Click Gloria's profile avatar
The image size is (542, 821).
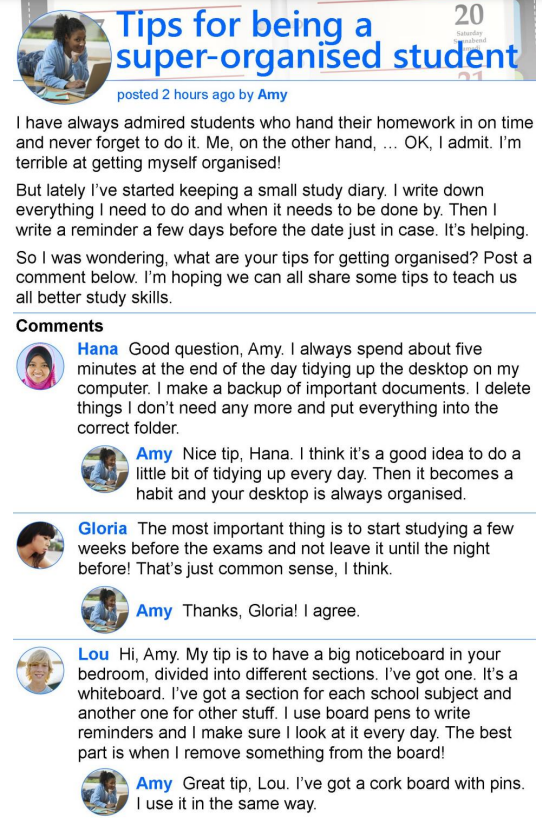[x=40, y=546]
